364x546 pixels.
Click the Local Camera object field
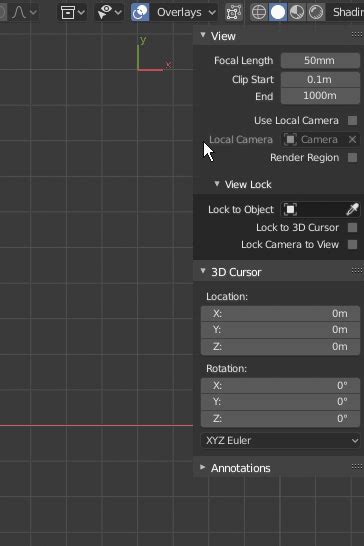[320, 140]
